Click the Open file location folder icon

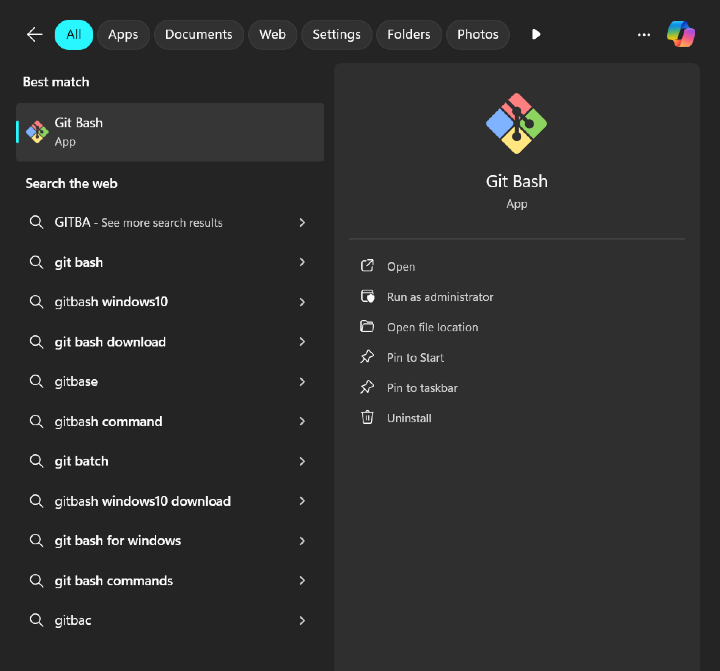[367, 327]
